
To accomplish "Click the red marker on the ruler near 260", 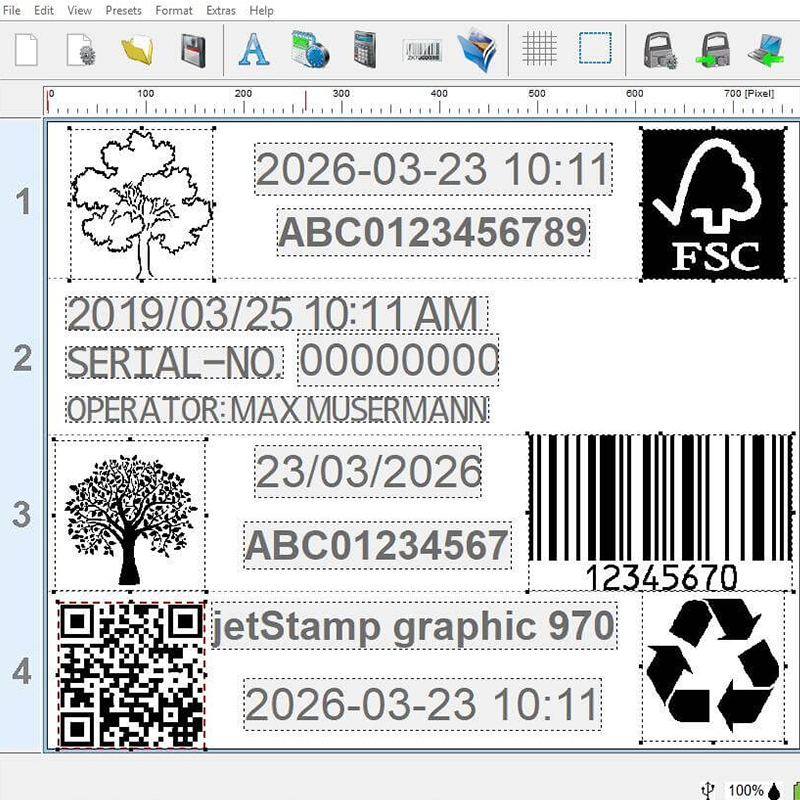I will click(x=306, y=101).
